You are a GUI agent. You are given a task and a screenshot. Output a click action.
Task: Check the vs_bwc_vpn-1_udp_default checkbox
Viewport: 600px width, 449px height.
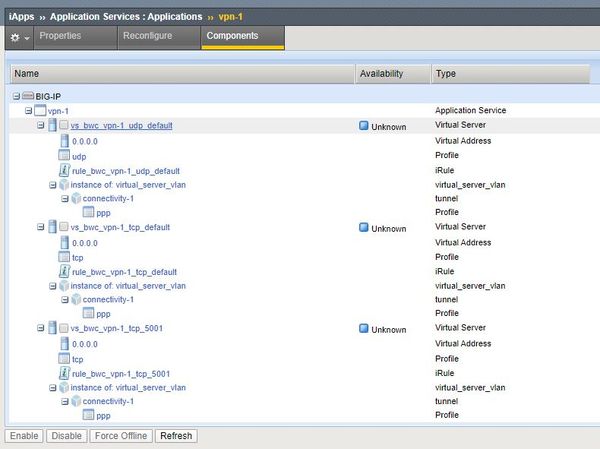pos(63,126)
